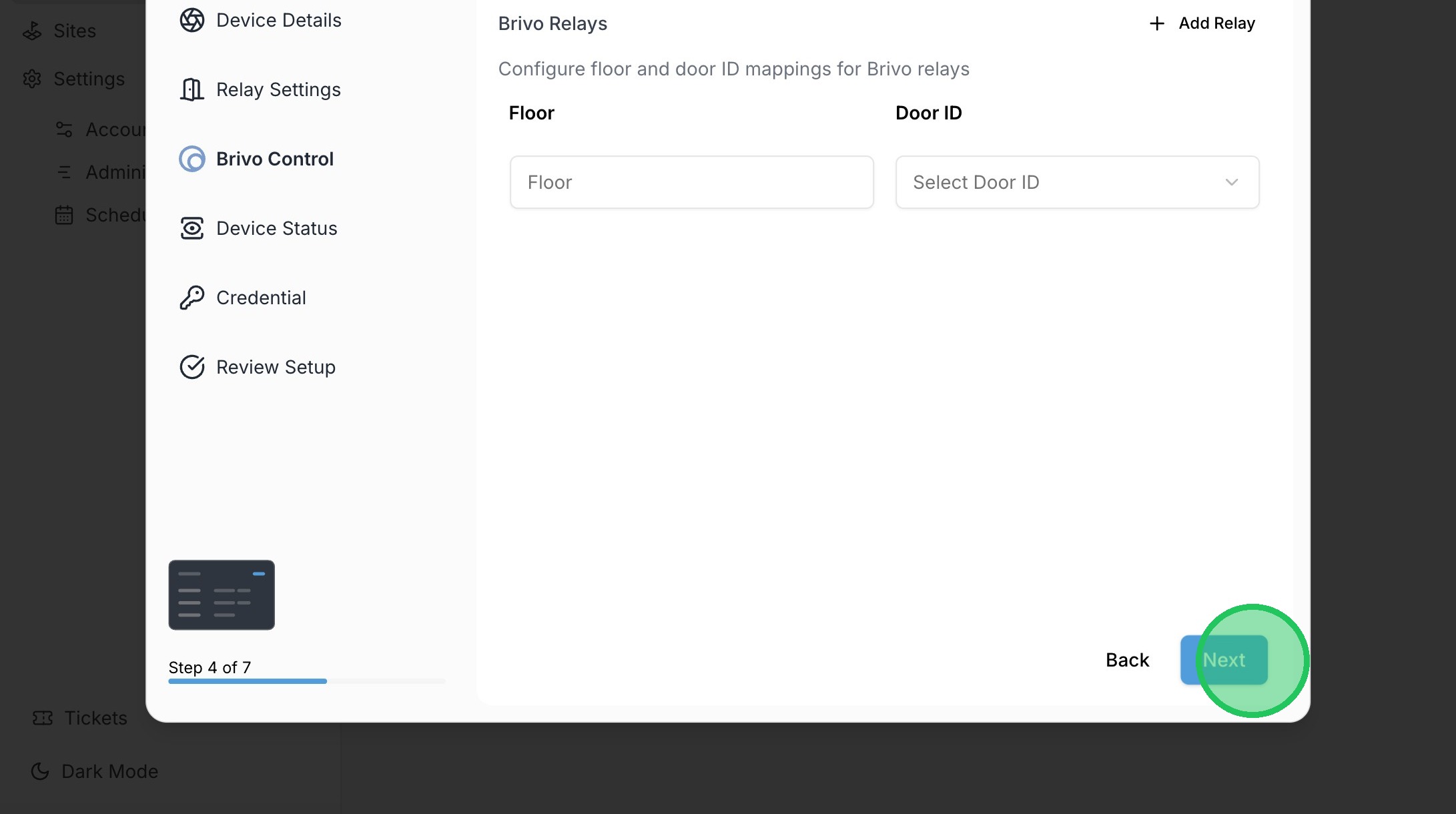Expand Door ID list via chevron arrow
Image resolution: width=1456 pixels, height=814 pixels.
click(x=1232, y=182)
